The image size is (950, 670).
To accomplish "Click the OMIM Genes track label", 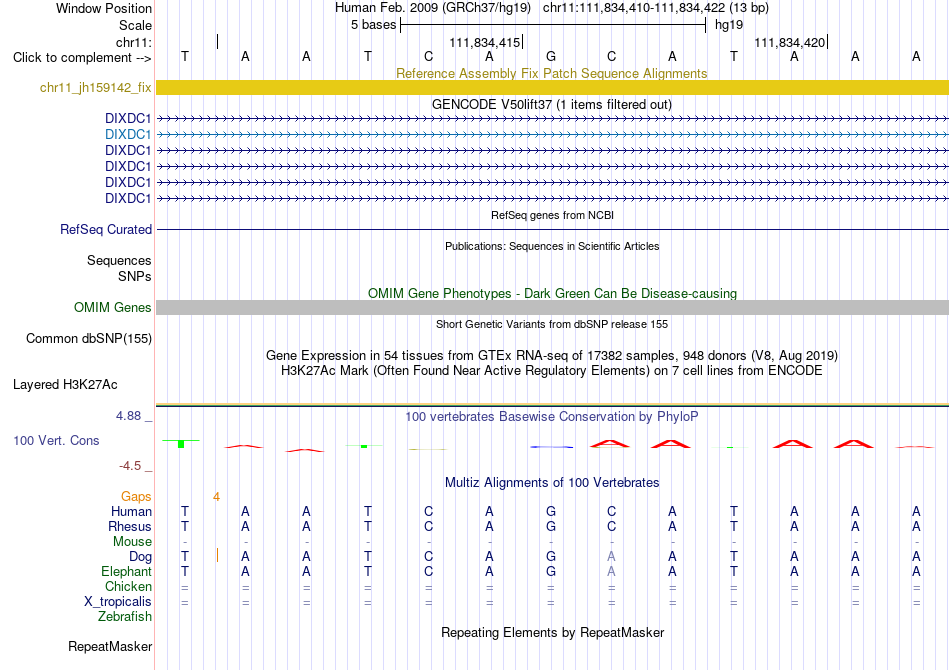I will click(x=112, y=307).
